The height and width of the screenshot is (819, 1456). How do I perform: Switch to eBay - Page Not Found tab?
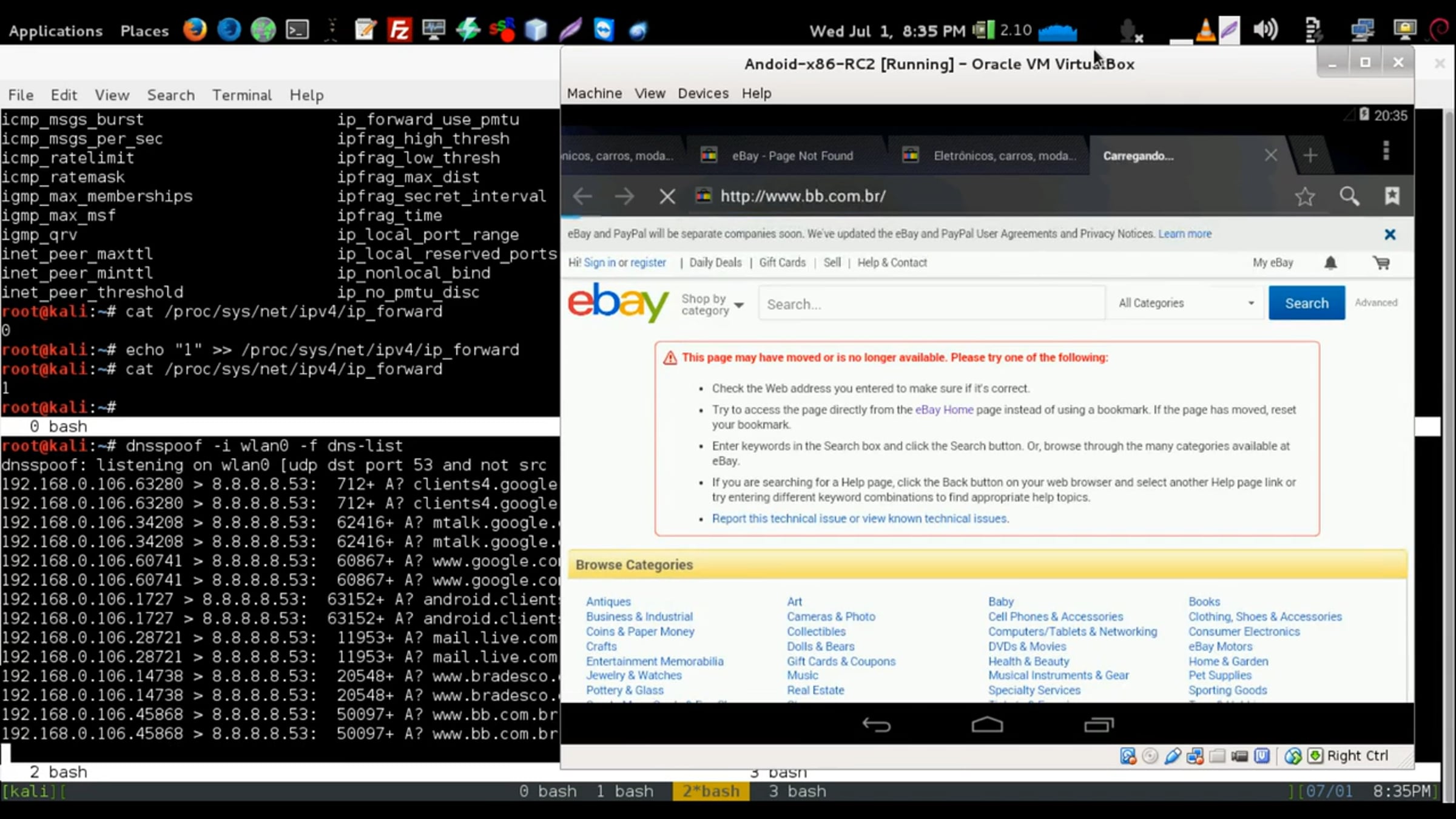pos(787,156)
